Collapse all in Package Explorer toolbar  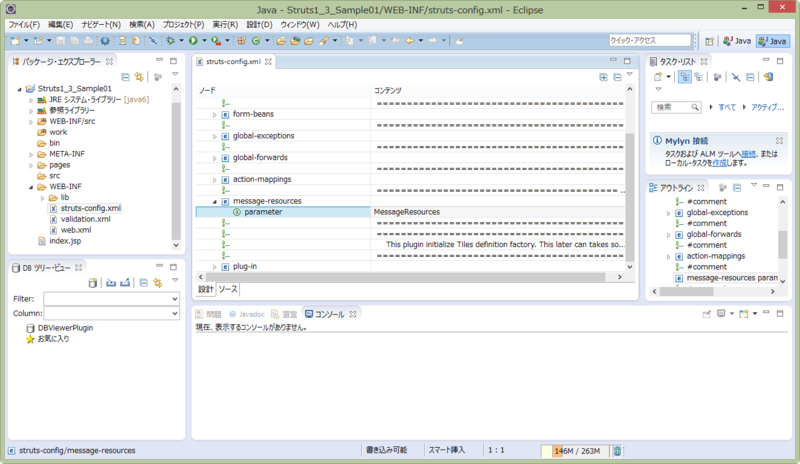(125, 77)
